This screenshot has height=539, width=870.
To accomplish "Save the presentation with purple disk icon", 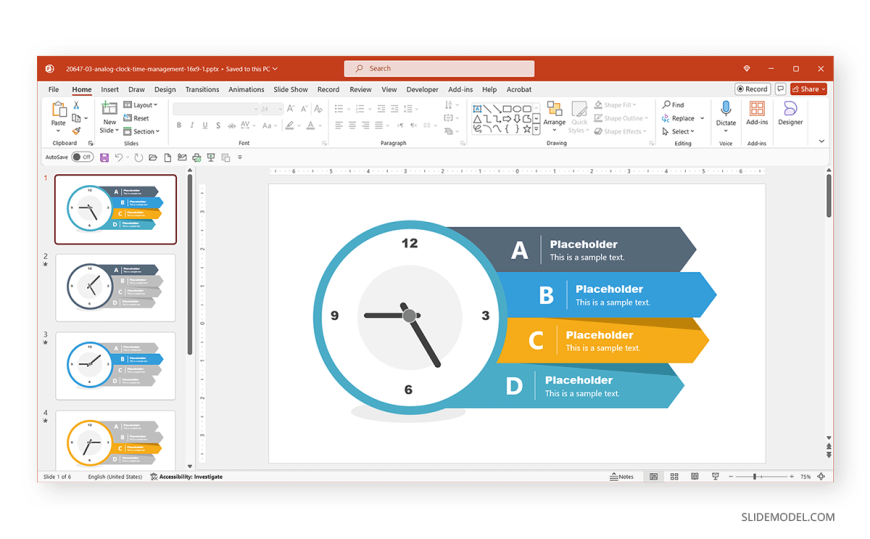I will [104, 158].
